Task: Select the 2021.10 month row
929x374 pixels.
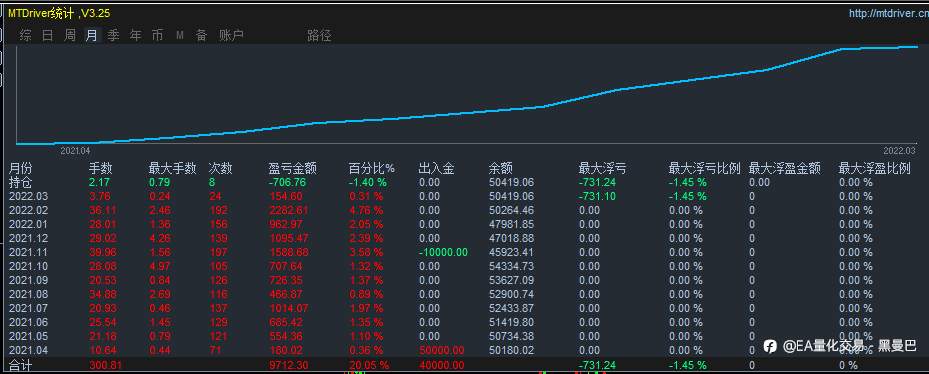Action: pyautogui.click(x=464, y=266)
